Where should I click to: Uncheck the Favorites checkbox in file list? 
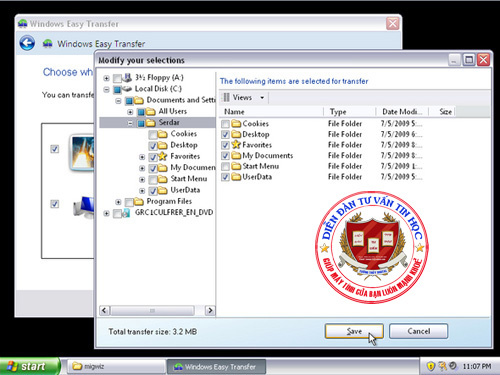(226, 145)
